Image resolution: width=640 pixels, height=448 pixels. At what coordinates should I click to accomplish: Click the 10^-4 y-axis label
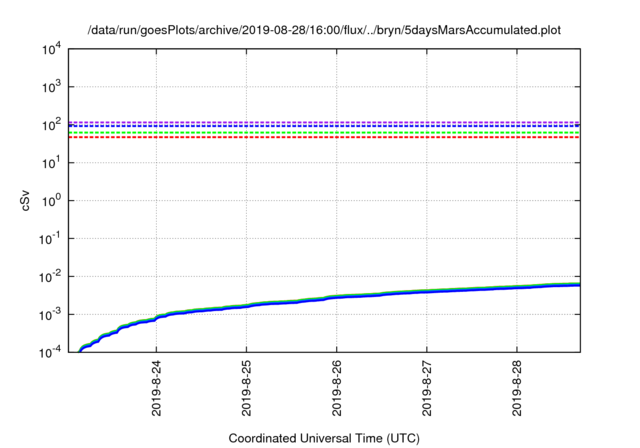pyautogui.click(x=51, y=352)
